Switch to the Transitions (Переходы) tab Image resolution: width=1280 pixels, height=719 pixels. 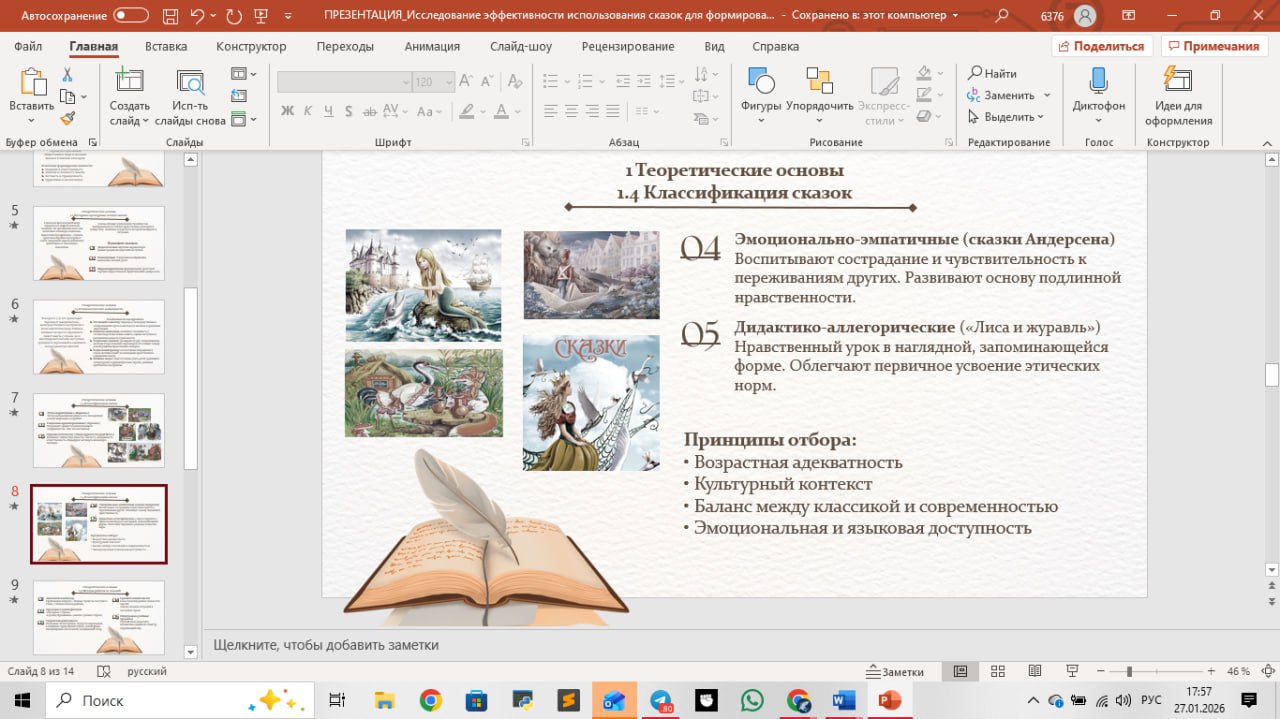point(345,47)
